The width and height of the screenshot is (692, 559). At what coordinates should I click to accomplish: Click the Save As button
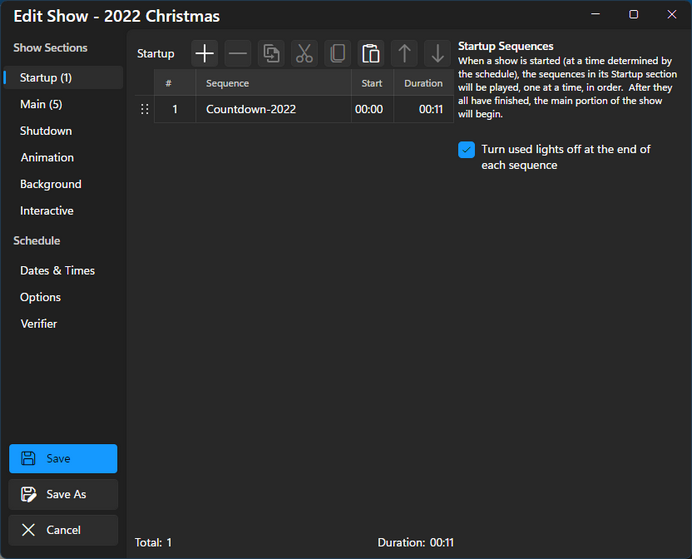(63, 494)
